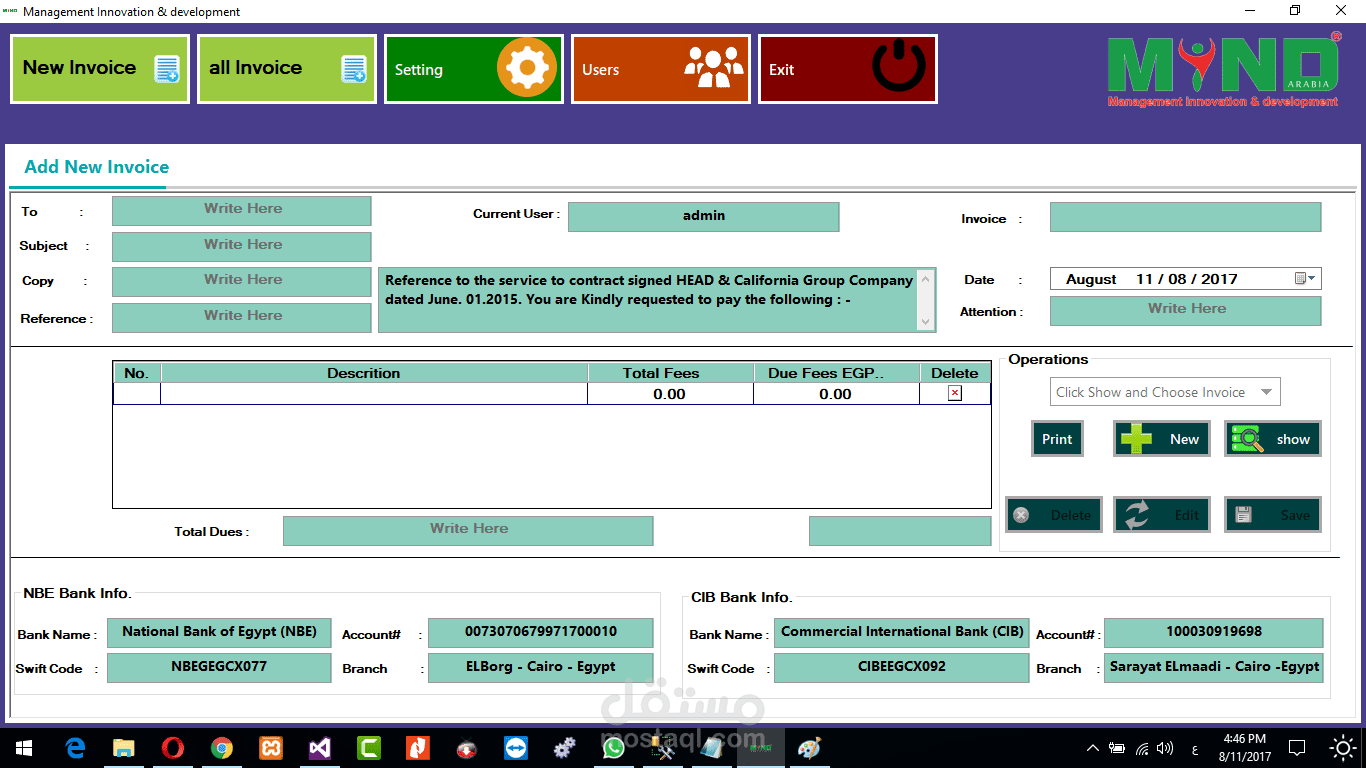The height and width of the screenshot is (768, 1366).
Task: Open Google Chrome from the taskbar
Action: click(222, 747)
